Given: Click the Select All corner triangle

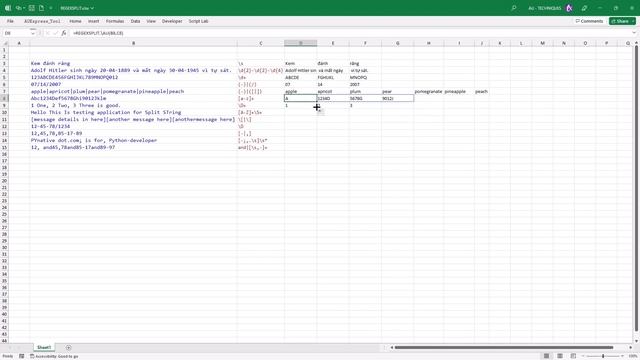Looking at the screenshot, I should [5, 43].
